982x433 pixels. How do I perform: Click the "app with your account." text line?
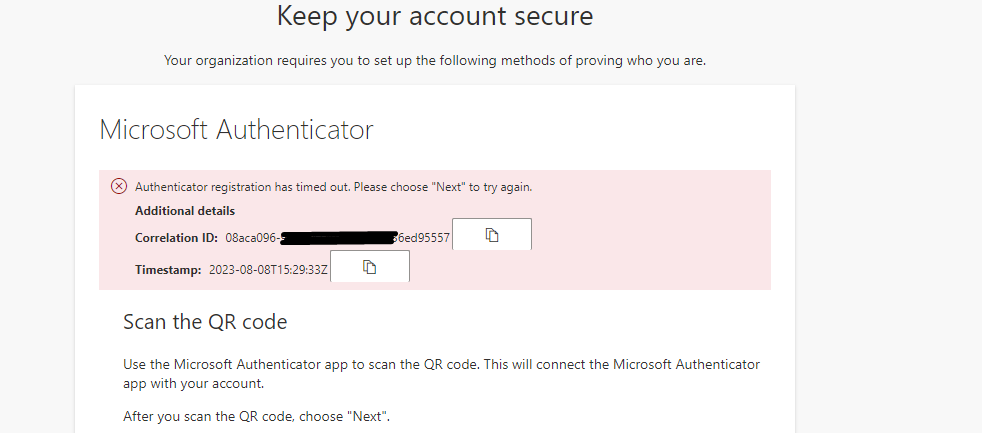[x=194, y=382]
